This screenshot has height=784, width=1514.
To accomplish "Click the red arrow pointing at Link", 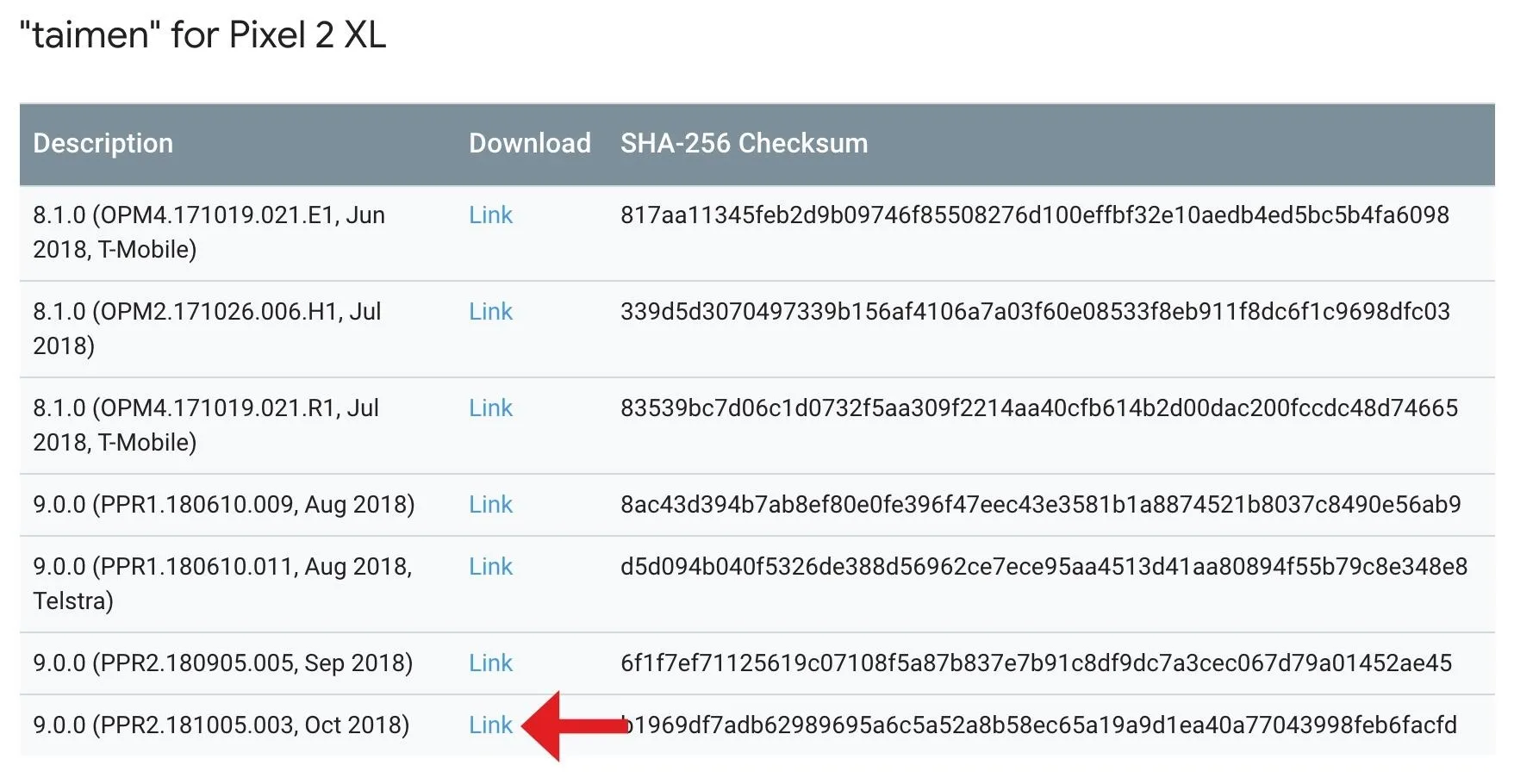I will click(x=575, y=726).
